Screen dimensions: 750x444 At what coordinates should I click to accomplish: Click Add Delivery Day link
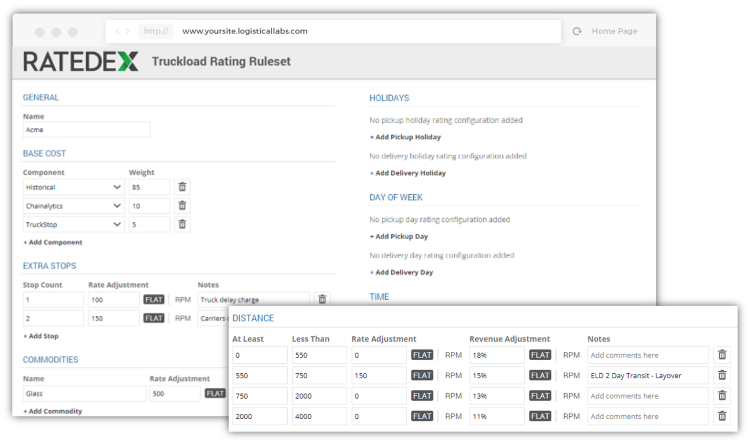coord(402,272)
